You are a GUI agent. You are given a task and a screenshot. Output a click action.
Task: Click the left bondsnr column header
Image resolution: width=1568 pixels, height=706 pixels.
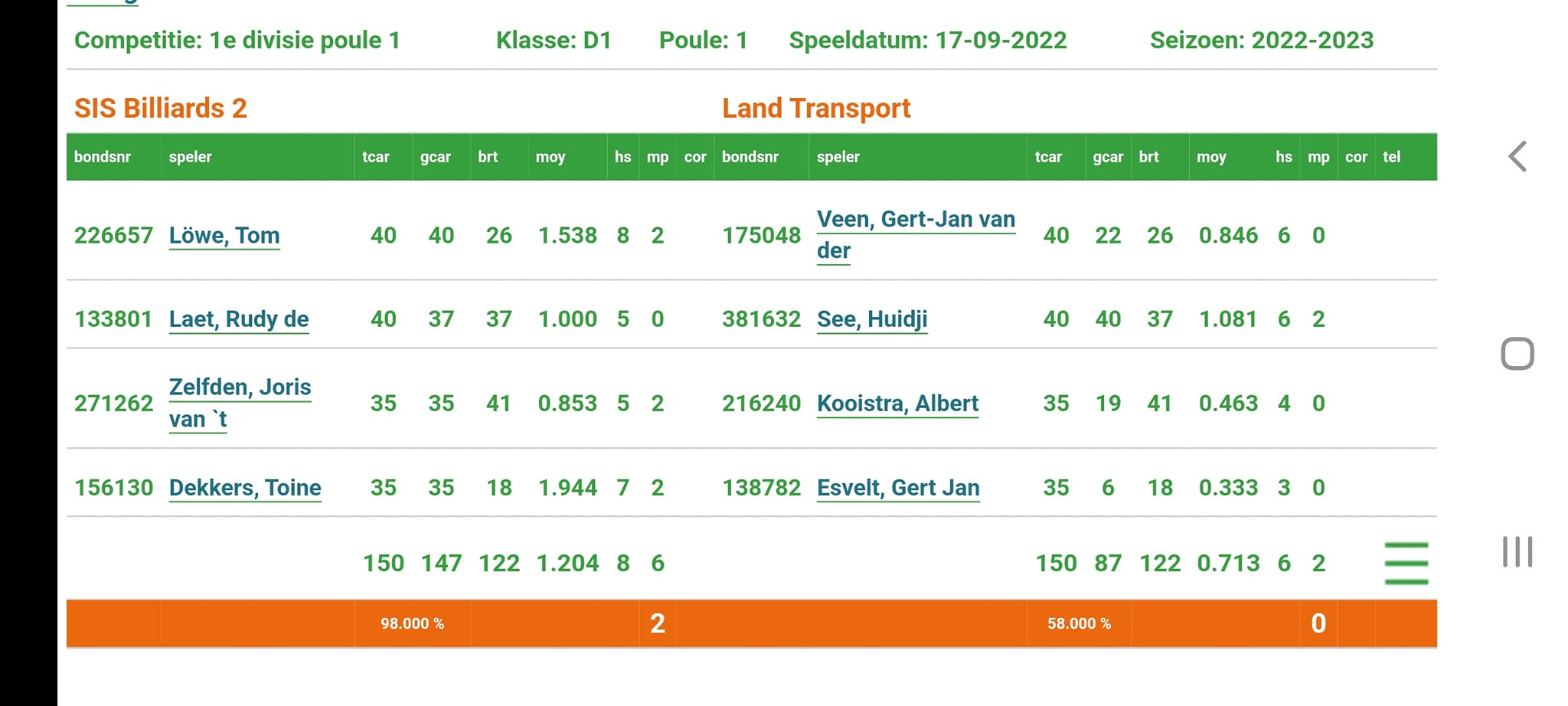(x=103, y=157)
